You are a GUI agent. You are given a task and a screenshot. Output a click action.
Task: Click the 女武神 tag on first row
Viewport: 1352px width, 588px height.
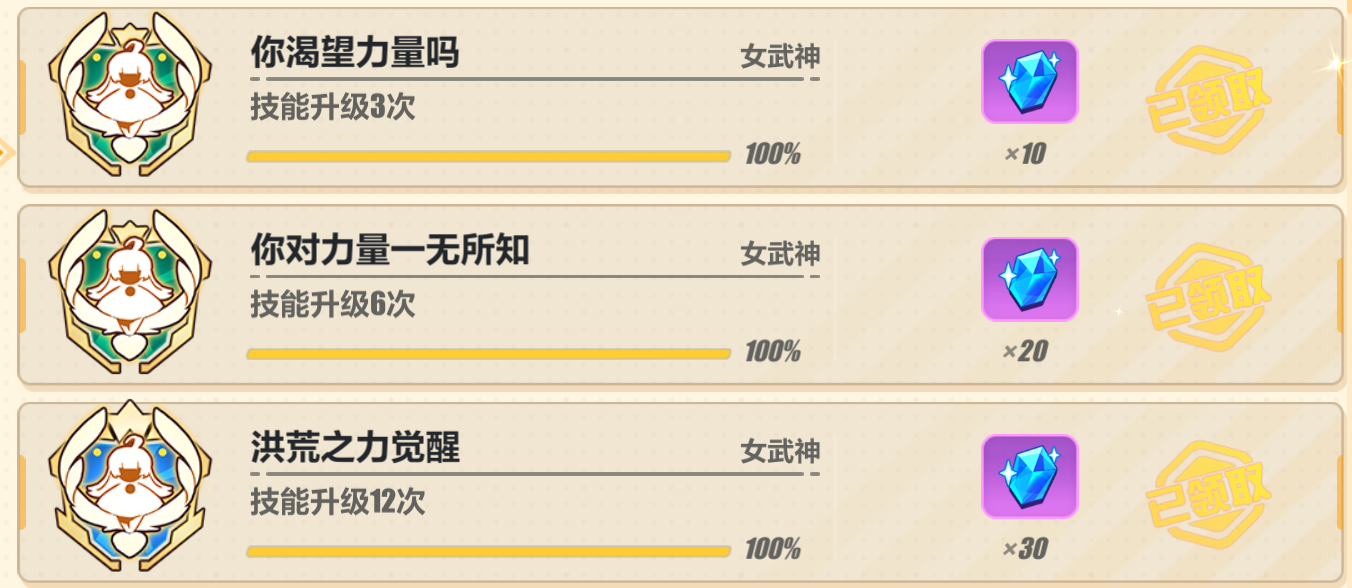(780, 57)
